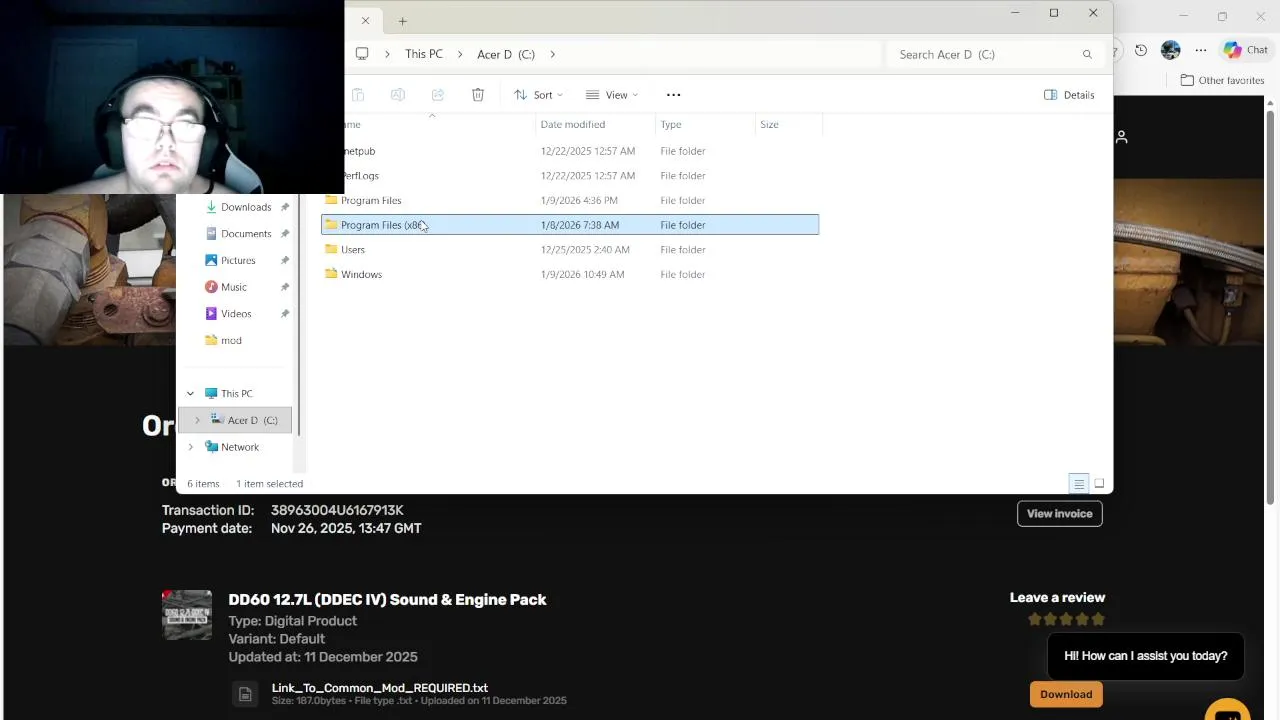Unpin Downloads using its pin icon

[x=285, y=207]
